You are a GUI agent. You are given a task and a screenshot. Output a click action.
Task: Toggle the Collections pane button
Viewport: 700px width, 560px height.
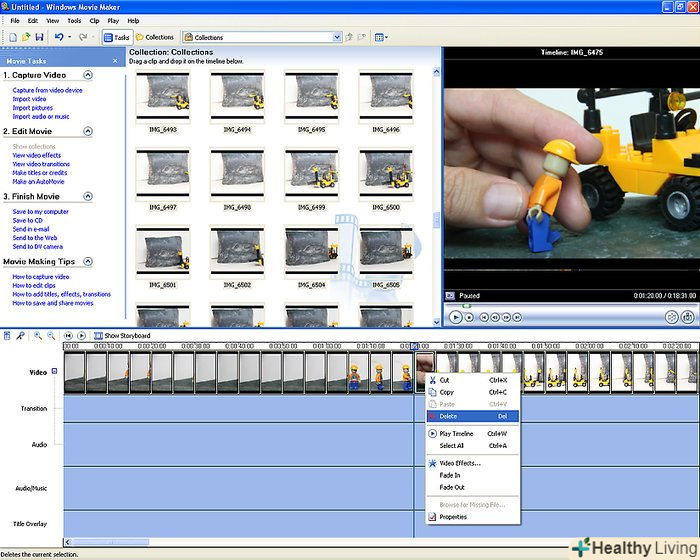pyautogui.click(x=155, y=37)
